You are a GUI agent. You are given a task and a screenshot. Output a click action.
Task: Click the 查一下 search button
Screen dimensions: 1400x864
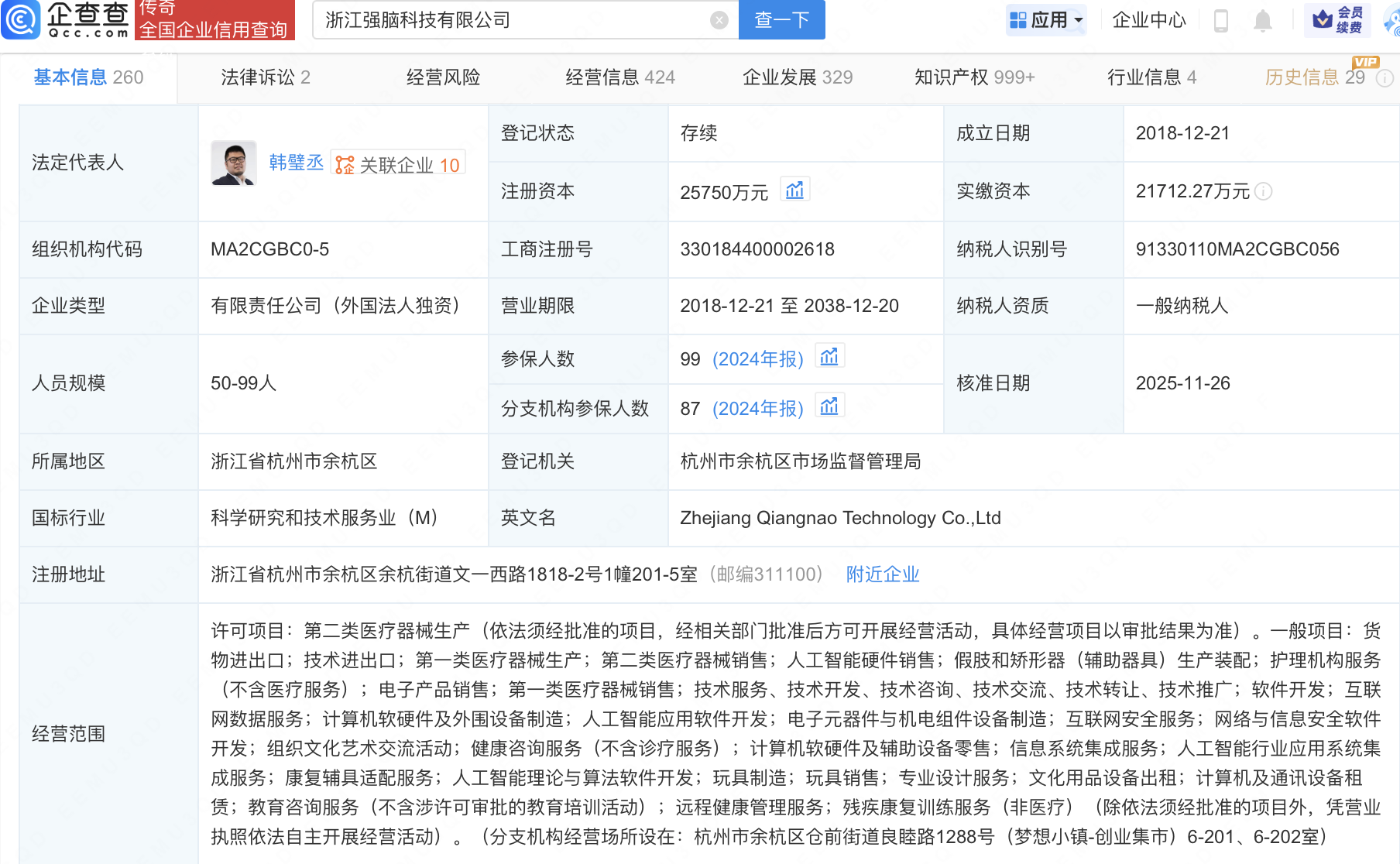coord(781,20)
